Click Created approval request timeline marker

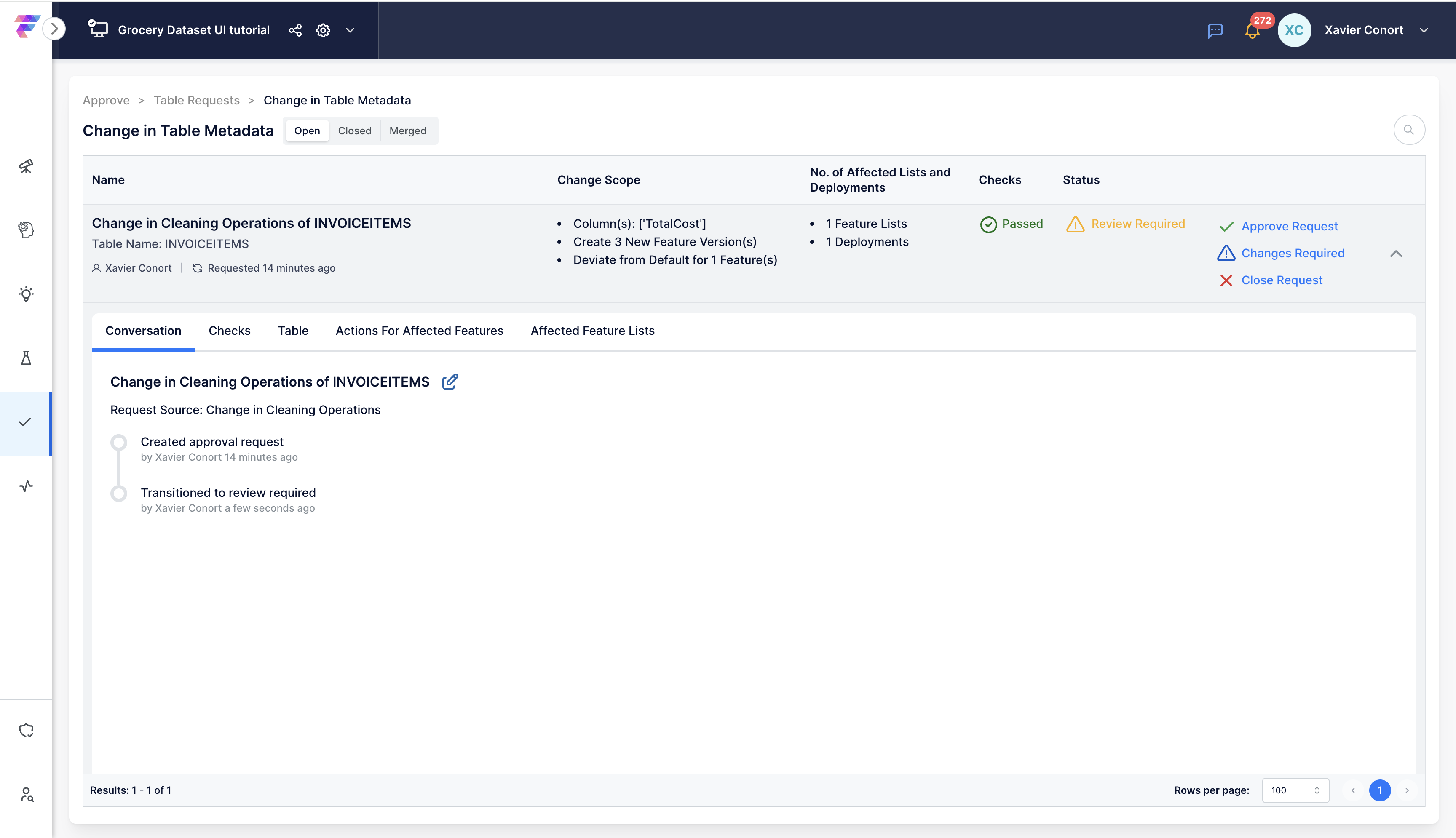[x=119, y=442]
